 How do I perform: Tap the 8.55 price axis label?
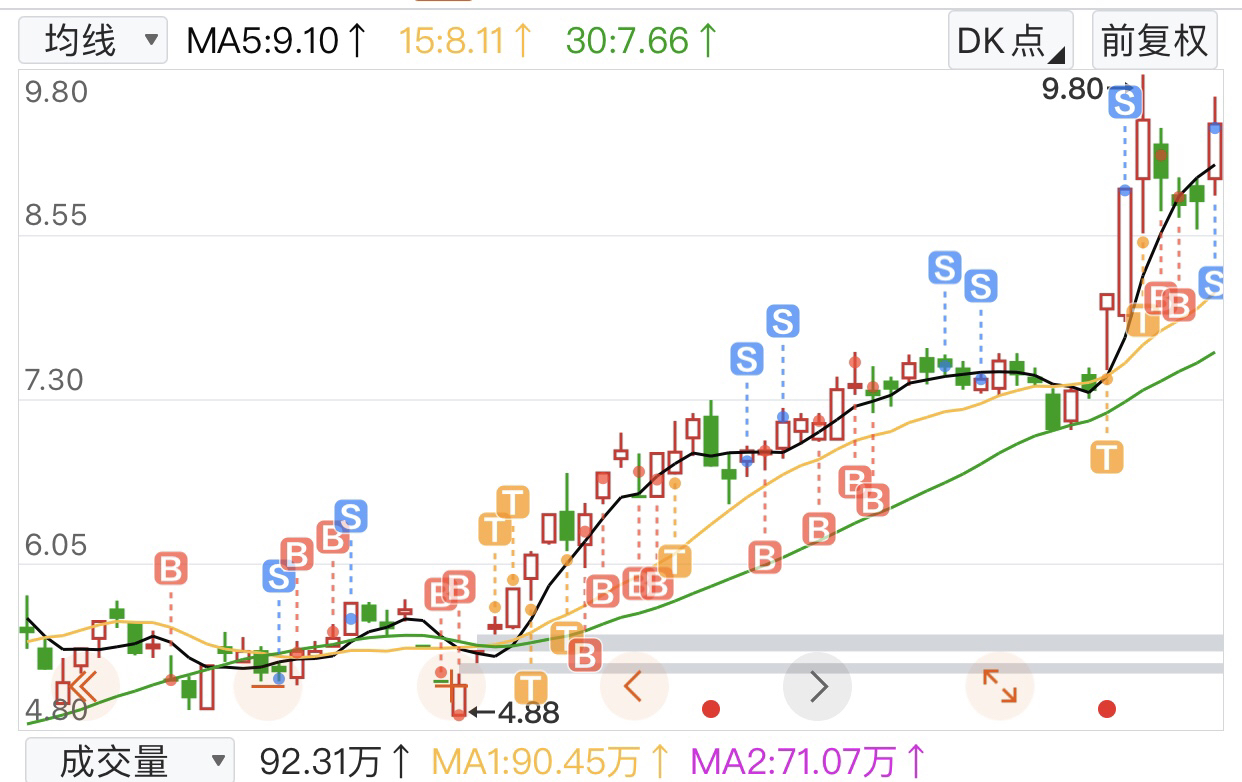(x=57, y=215)
